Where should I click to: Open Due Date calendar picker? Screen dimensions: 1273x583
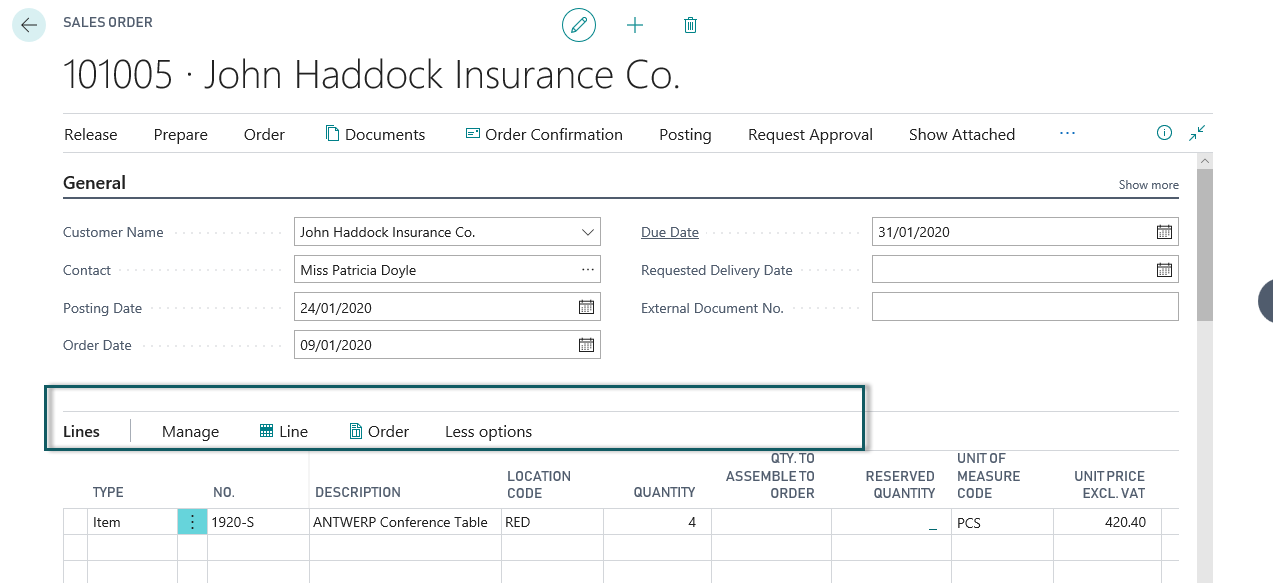(1164, 232)
